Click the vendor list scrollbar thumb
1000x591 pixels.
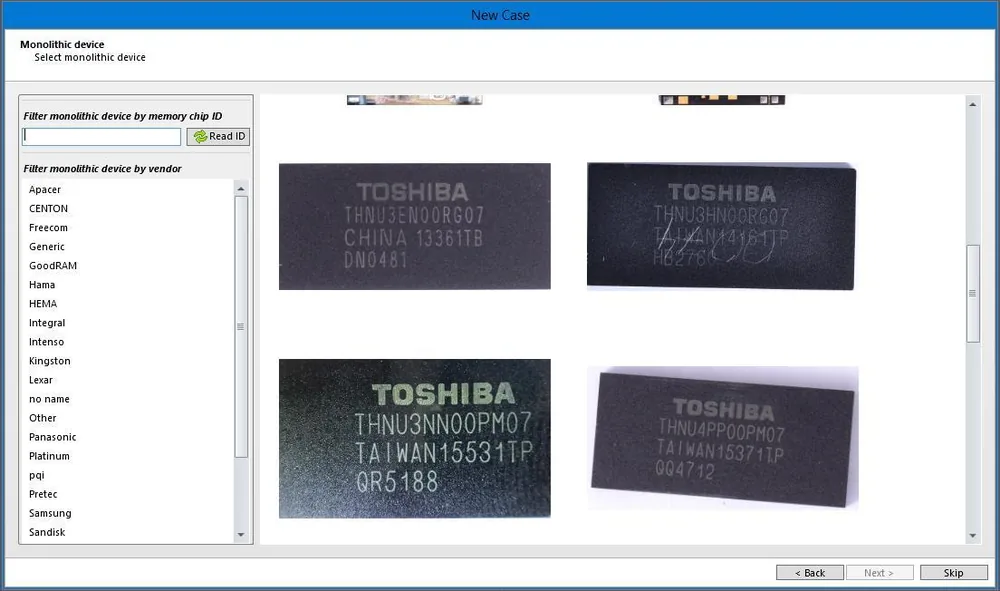(x=240, y=326)
